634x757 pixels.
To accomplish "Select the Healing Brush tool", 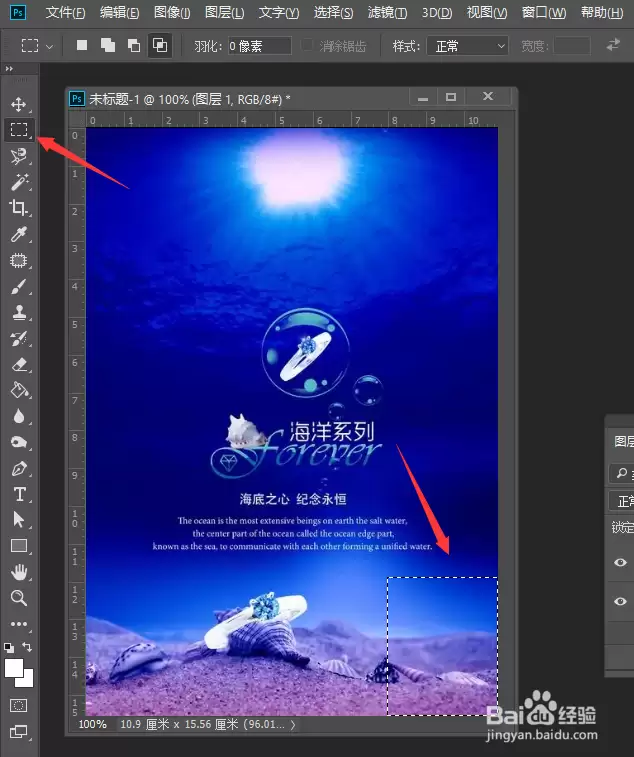I will click(19, 260).
